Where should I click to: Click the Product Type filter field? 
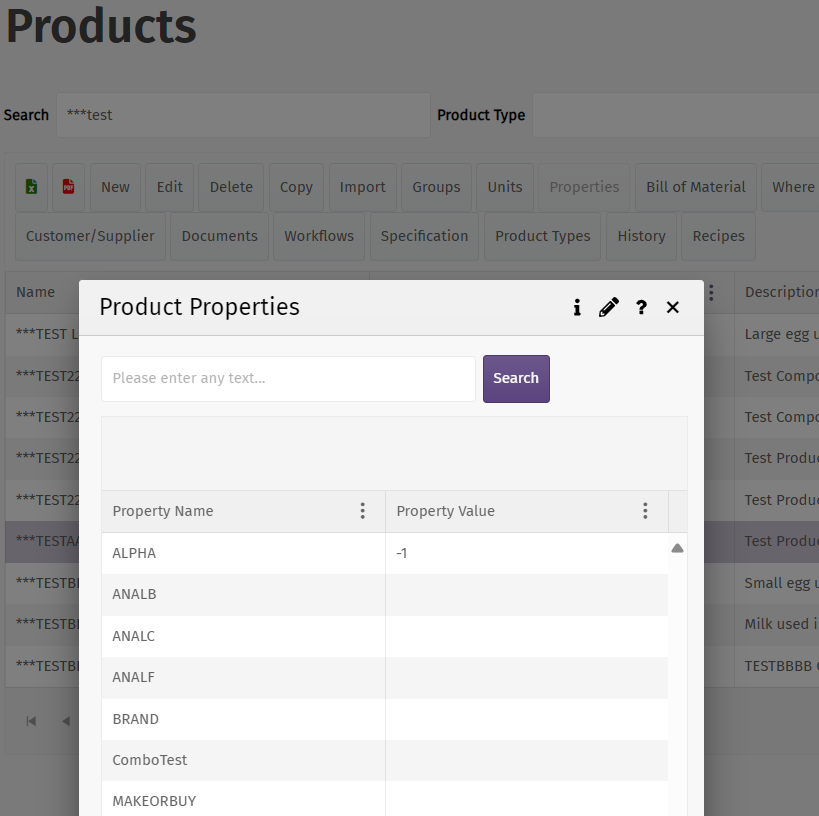pyautogui.click(x=675, y=115)
